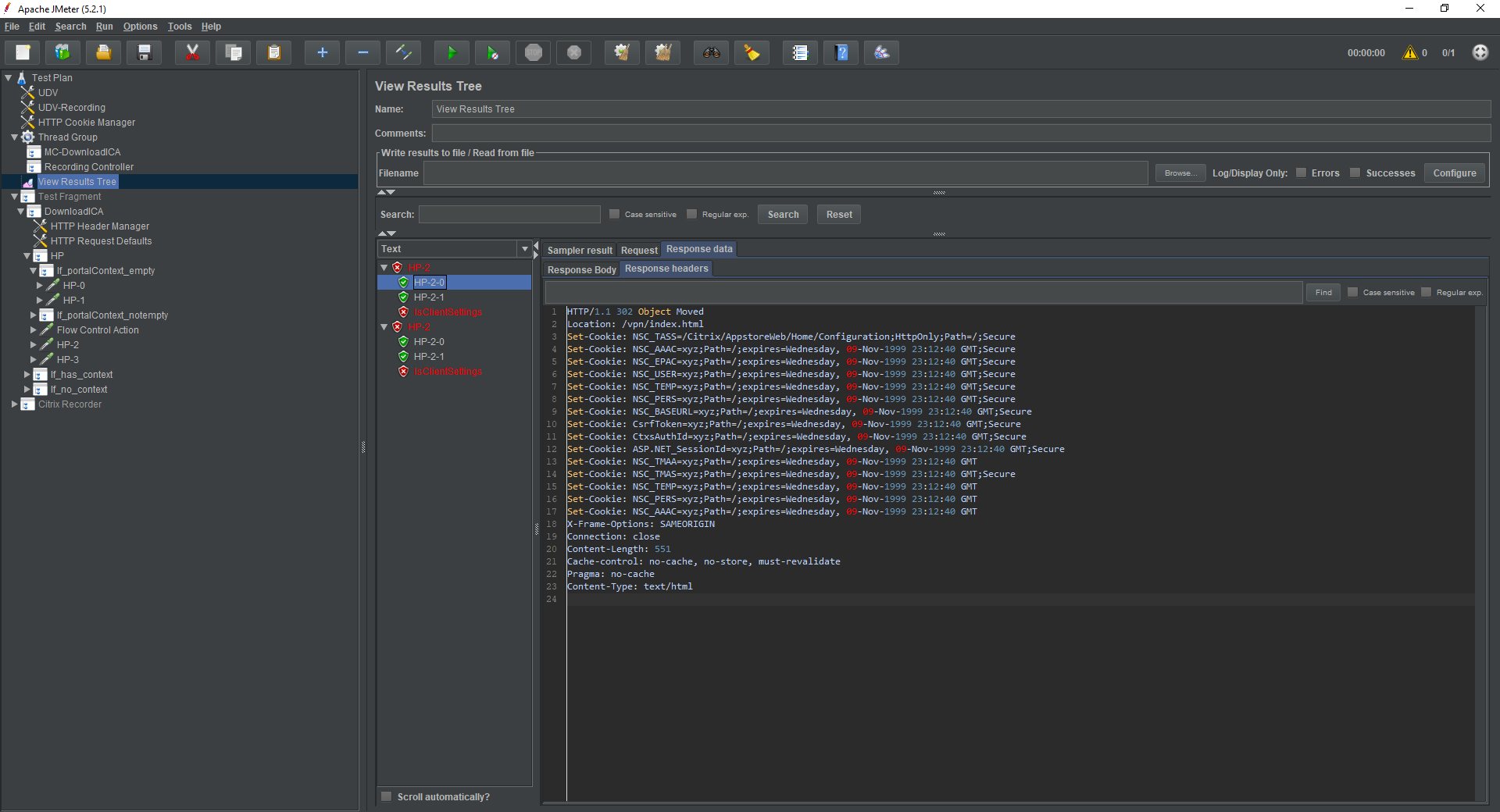Open the Options menu

click(x=140, y=26)
